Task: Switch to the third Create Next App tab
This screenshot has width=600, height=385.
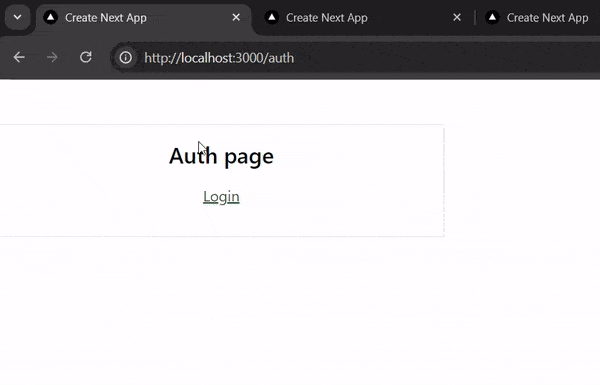Action: (540, 18)
